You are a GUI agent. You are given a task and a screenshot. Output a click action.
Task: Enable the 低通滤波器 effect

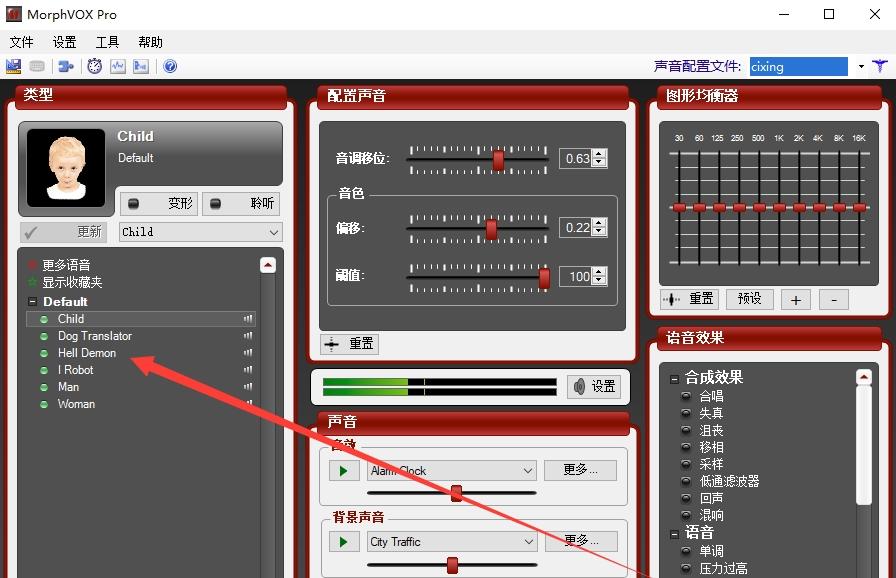click(686, 481)
